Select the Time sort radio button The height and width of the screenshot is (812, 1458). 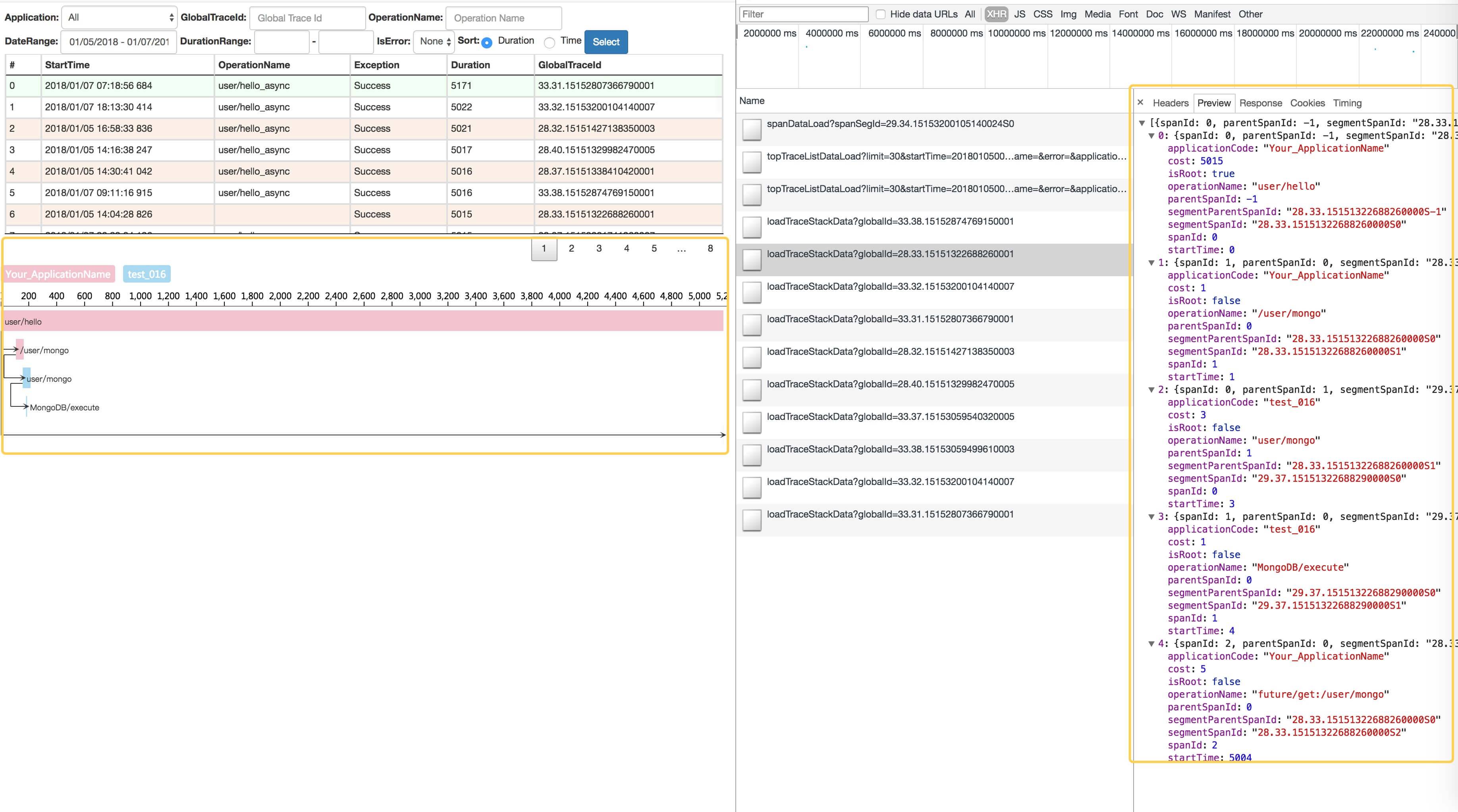tap(549, 42)
